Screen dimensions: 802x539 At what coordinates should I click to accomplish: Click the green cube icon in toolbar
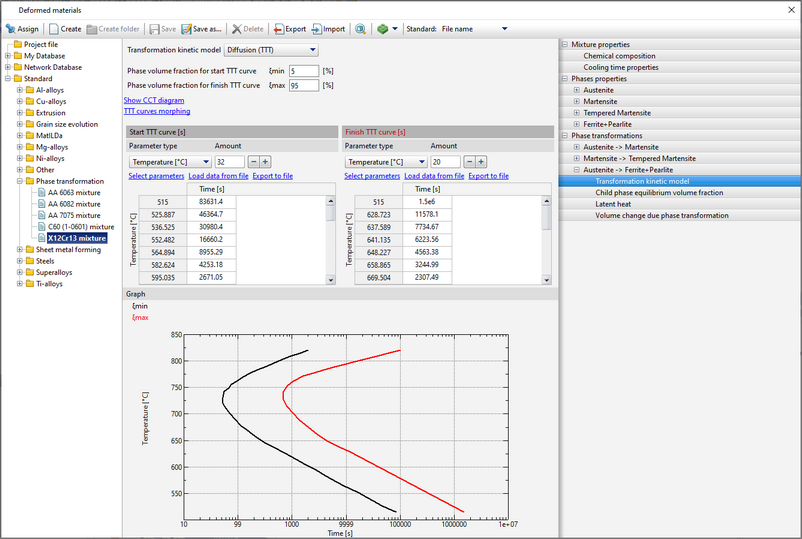coord(381,29)
